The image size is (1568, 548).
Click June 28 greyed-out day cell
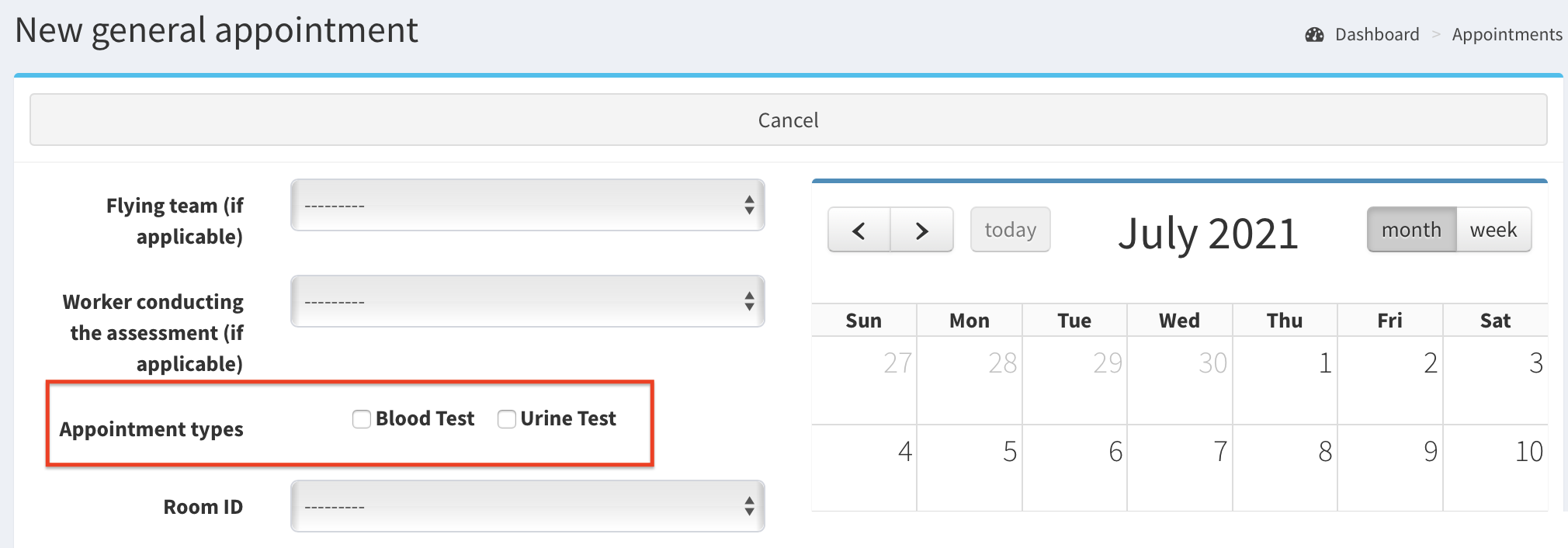[x=970, y=380]
